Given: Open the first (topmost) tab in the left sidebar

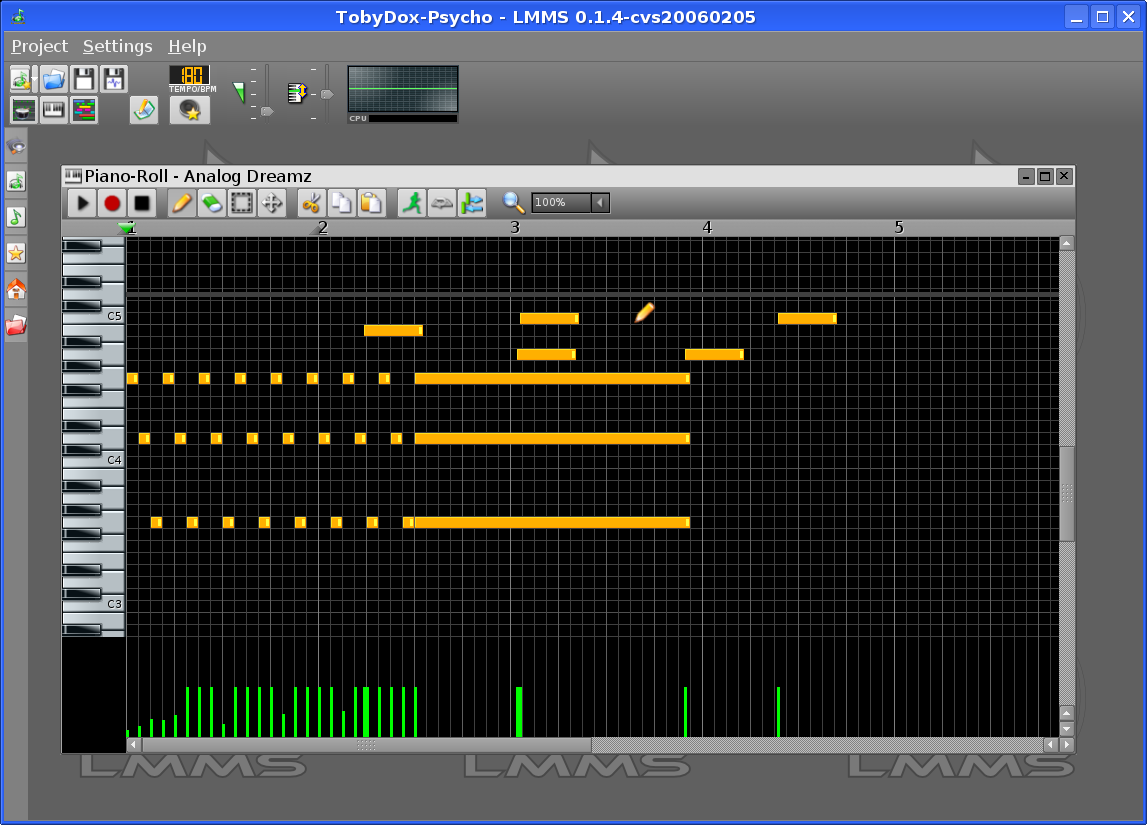Looking at the screenshot, I should pos(16,146).
